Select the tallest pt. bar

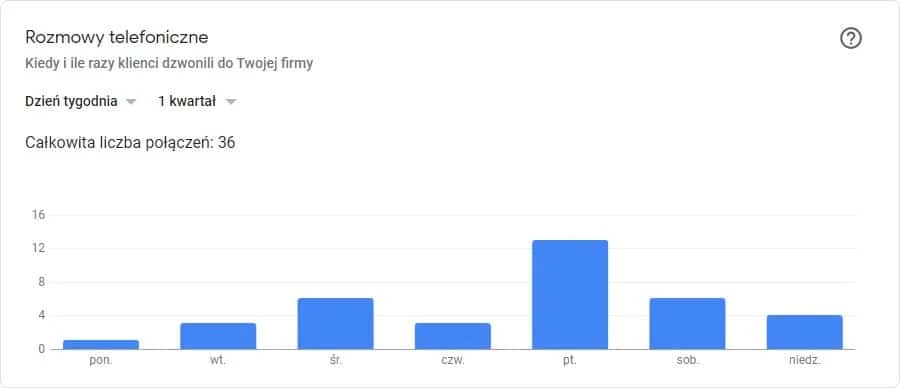coord(570,294)
